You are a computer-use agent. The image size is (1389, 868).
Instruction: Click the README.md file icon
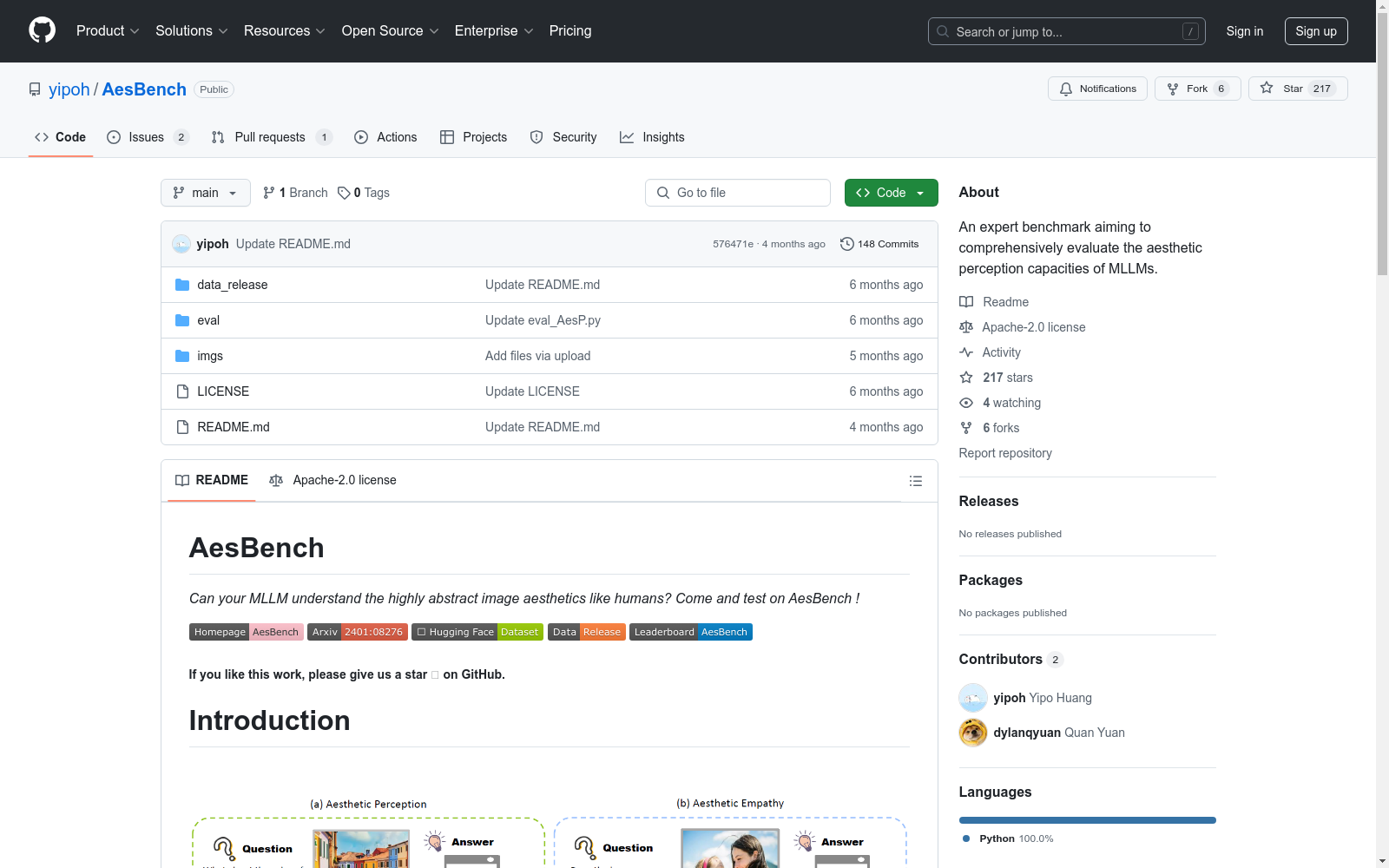click(182, 427)
